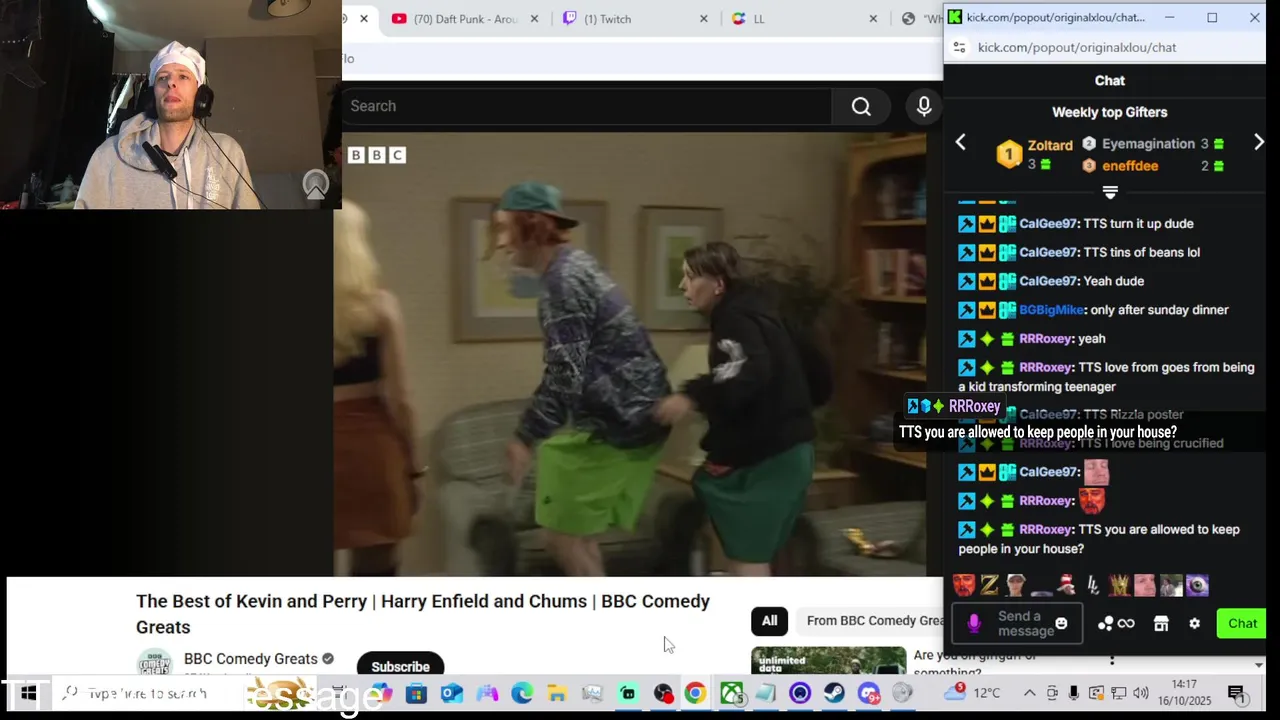Close the Daft Punk tab
Screen dimensions: 1280x720
[x=534, y=19]
